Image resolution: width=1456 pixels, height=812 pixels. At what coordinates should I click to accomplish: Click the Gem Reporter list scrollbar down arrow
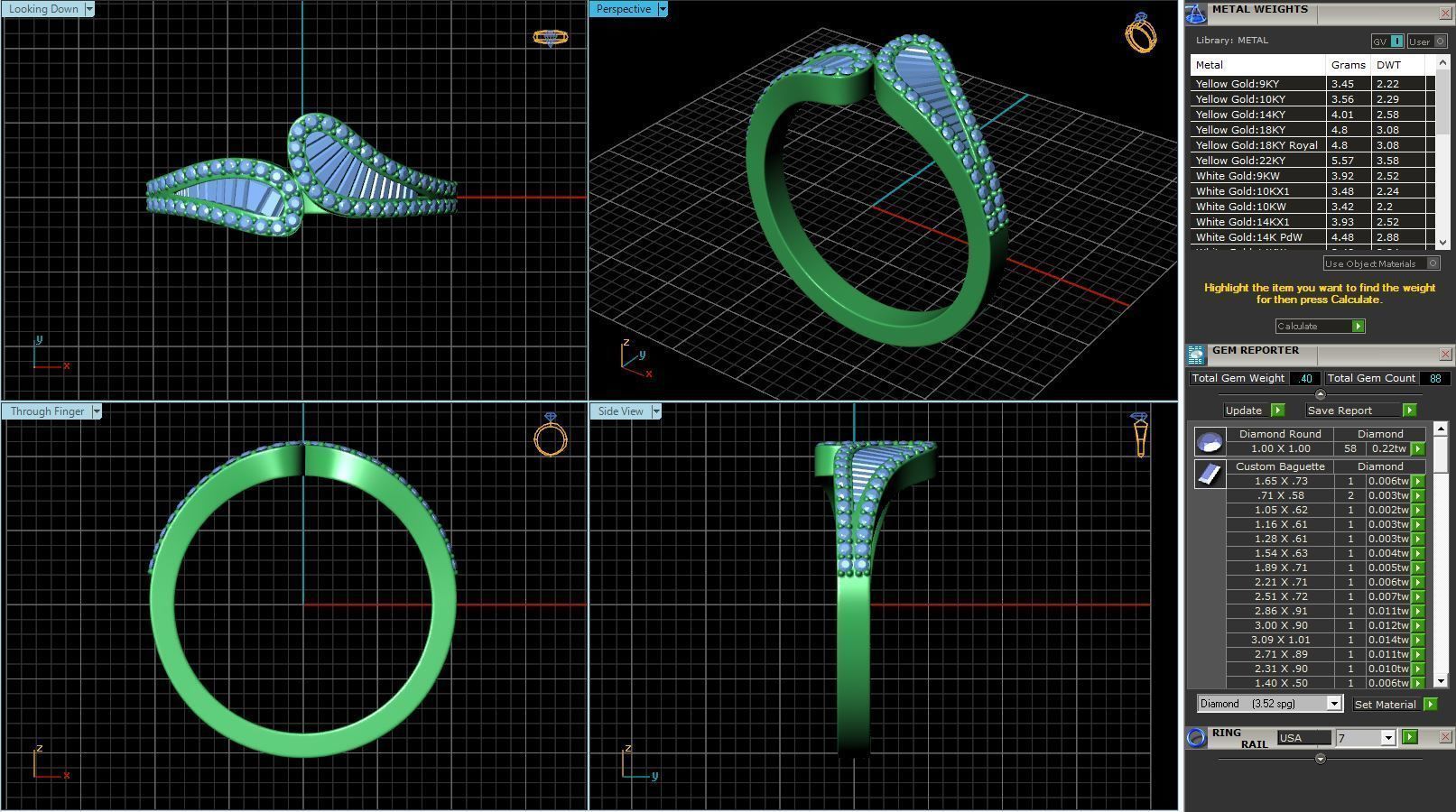1441,681
